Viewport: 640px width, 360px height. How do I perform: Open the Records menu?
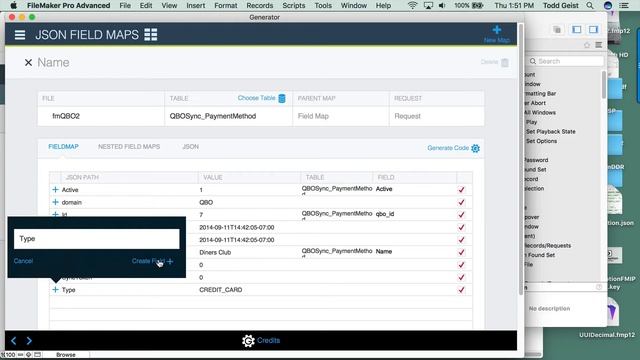(260, 6)
